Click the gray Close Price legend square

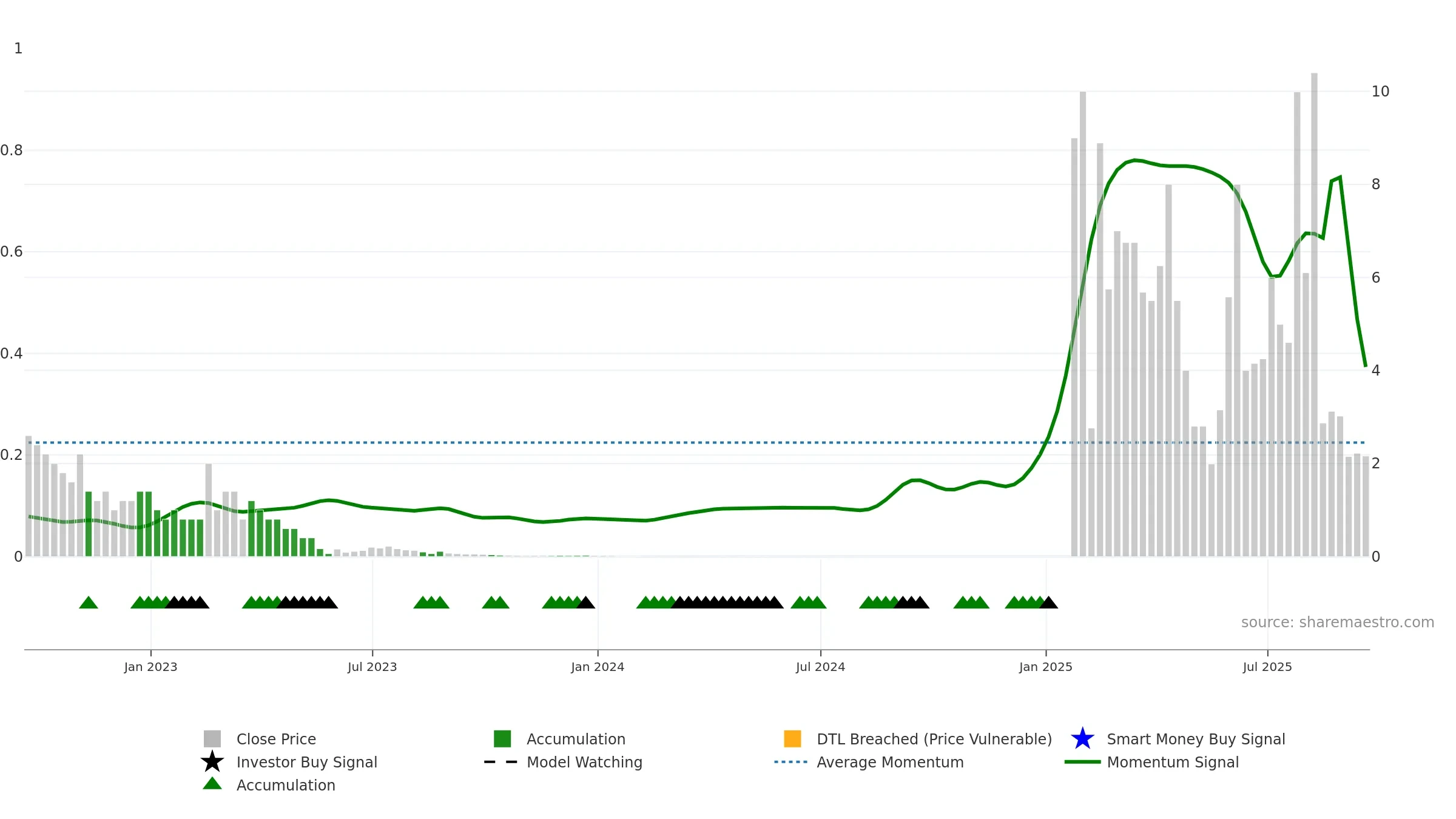tap(212, 739)
